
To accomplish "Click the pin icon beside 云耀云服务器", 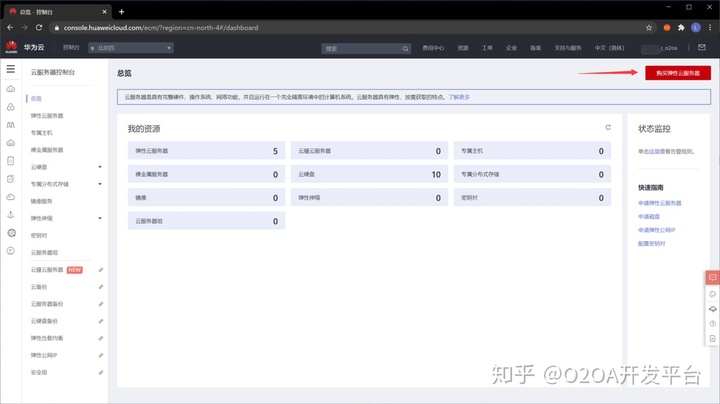I will tap(101, 270).
